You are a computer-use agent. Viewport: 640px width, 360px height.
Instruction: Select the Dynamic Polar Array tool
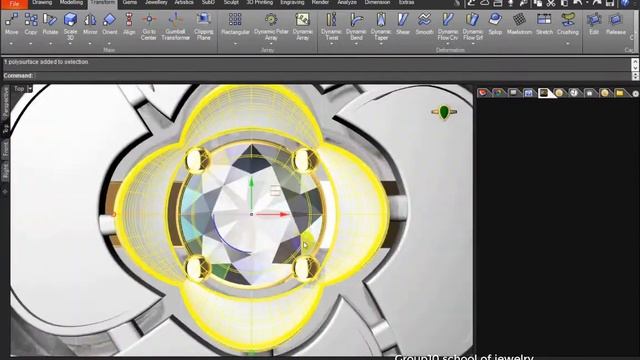tap(271, 26)
